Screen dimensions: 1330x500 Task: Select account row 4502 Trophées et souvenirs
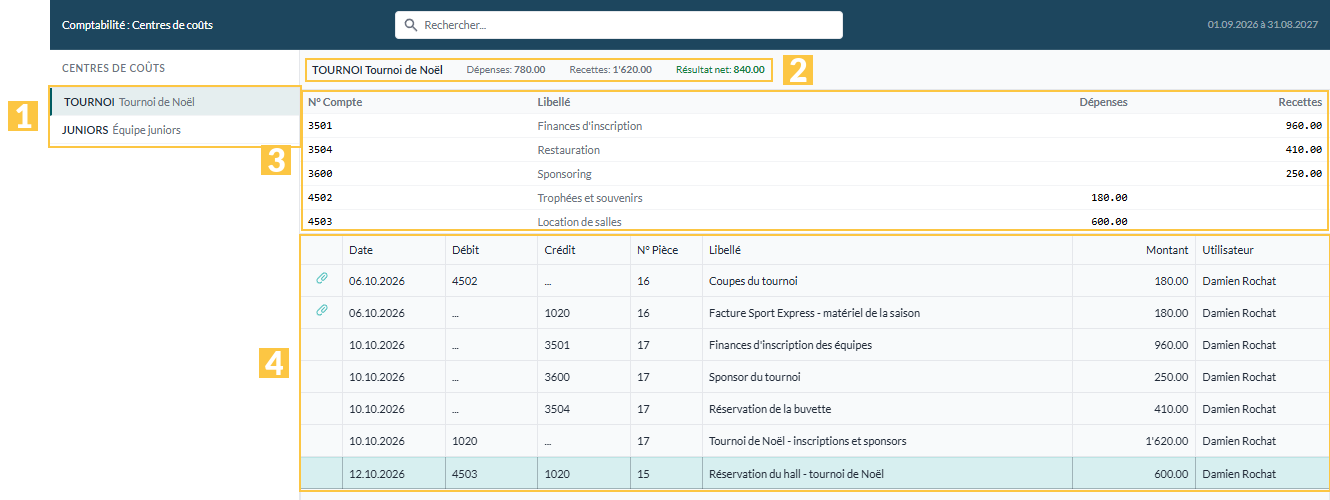[815, 198]
